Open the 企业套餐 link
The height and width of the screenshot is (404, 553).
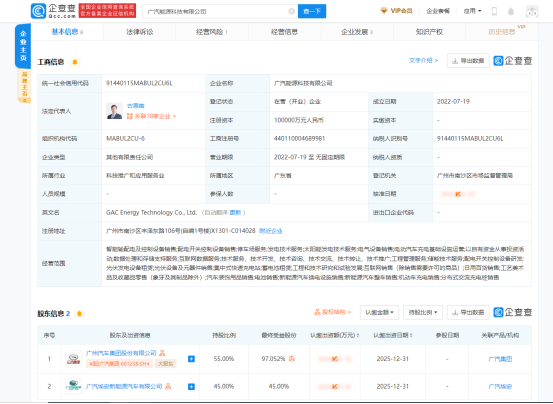coord(438,11)
